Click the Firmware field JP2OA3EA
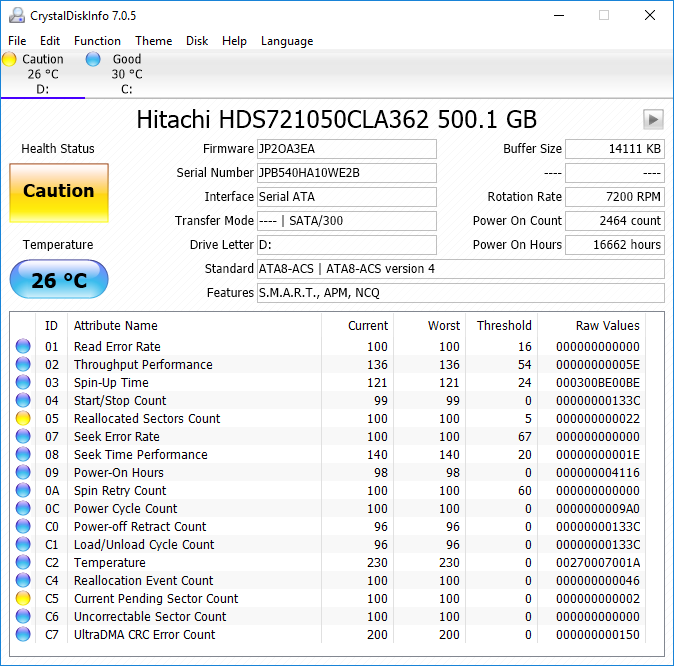Screen dimensions: 674x666 pos(347,149)
